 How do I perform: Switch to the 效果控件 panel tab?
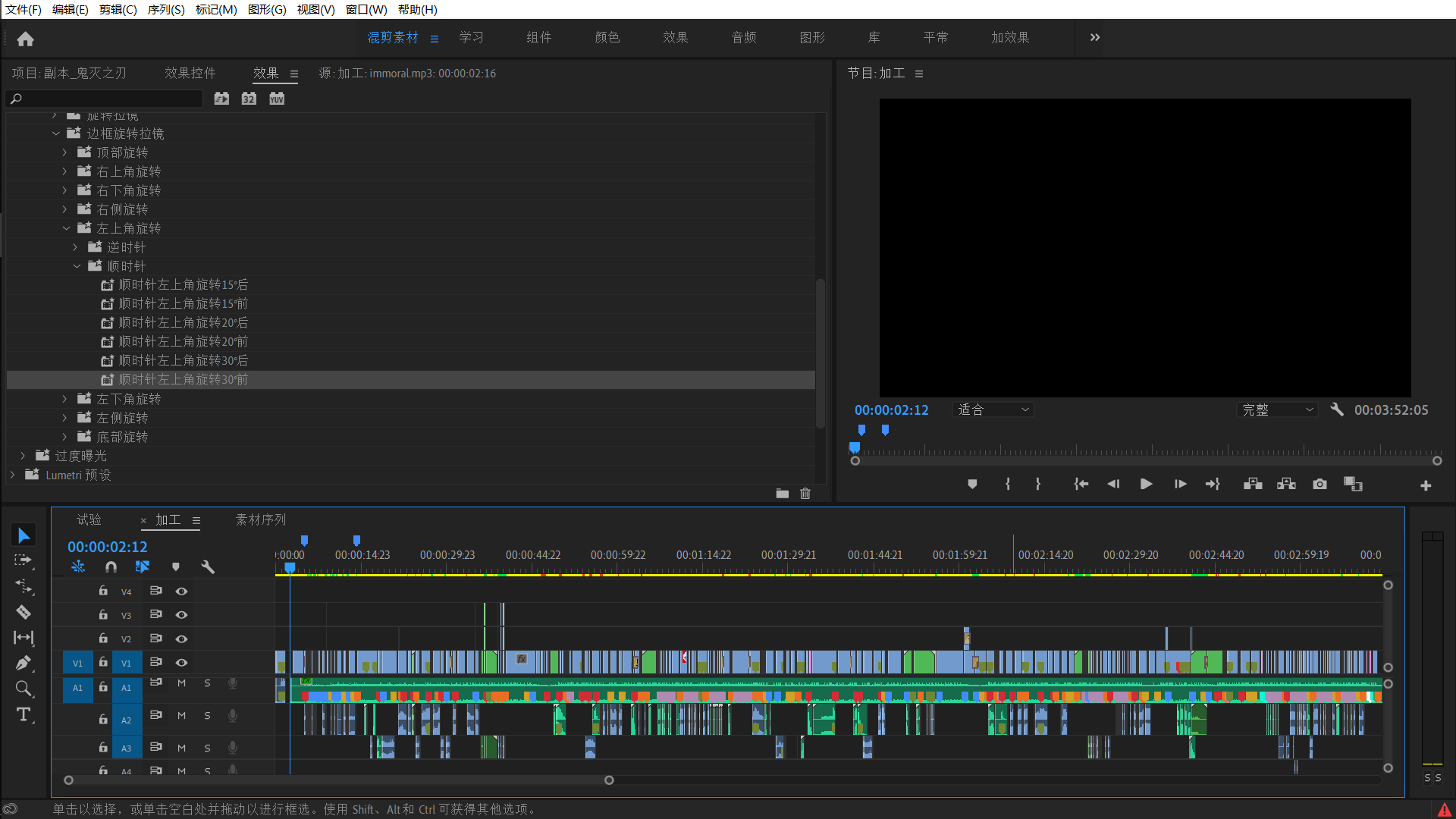(x=190, y=73)
